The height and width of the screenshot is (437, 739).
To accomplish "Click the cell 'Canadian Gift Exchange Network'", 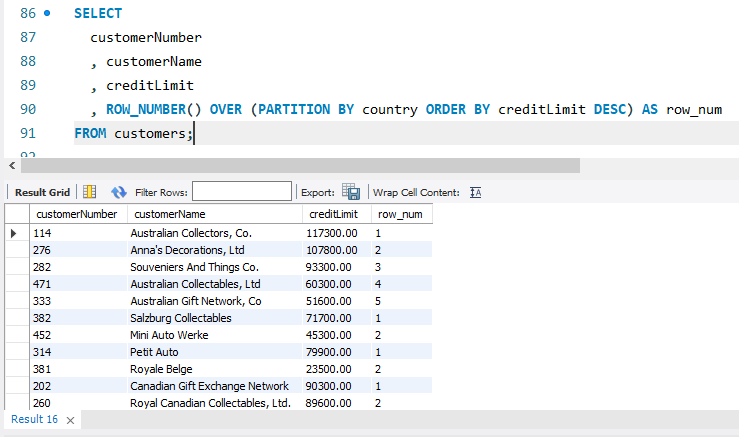I will (214, 386).
